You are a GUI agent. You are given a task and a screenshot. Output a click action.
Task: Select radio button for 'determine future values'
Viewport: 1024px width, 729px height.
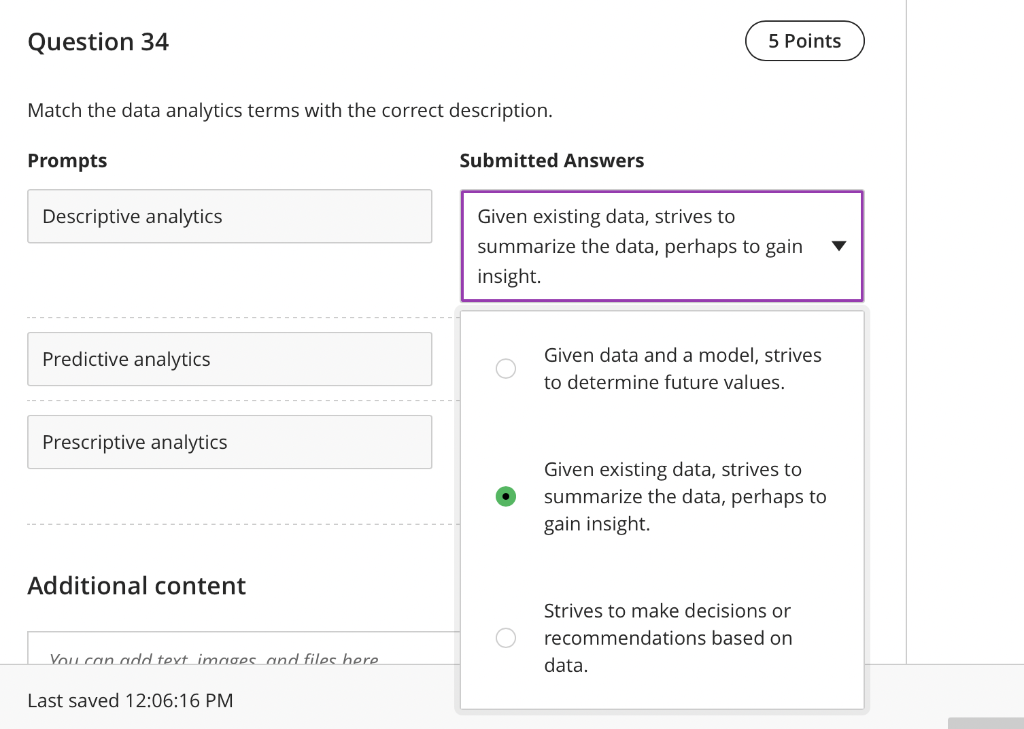click(506, 369)
